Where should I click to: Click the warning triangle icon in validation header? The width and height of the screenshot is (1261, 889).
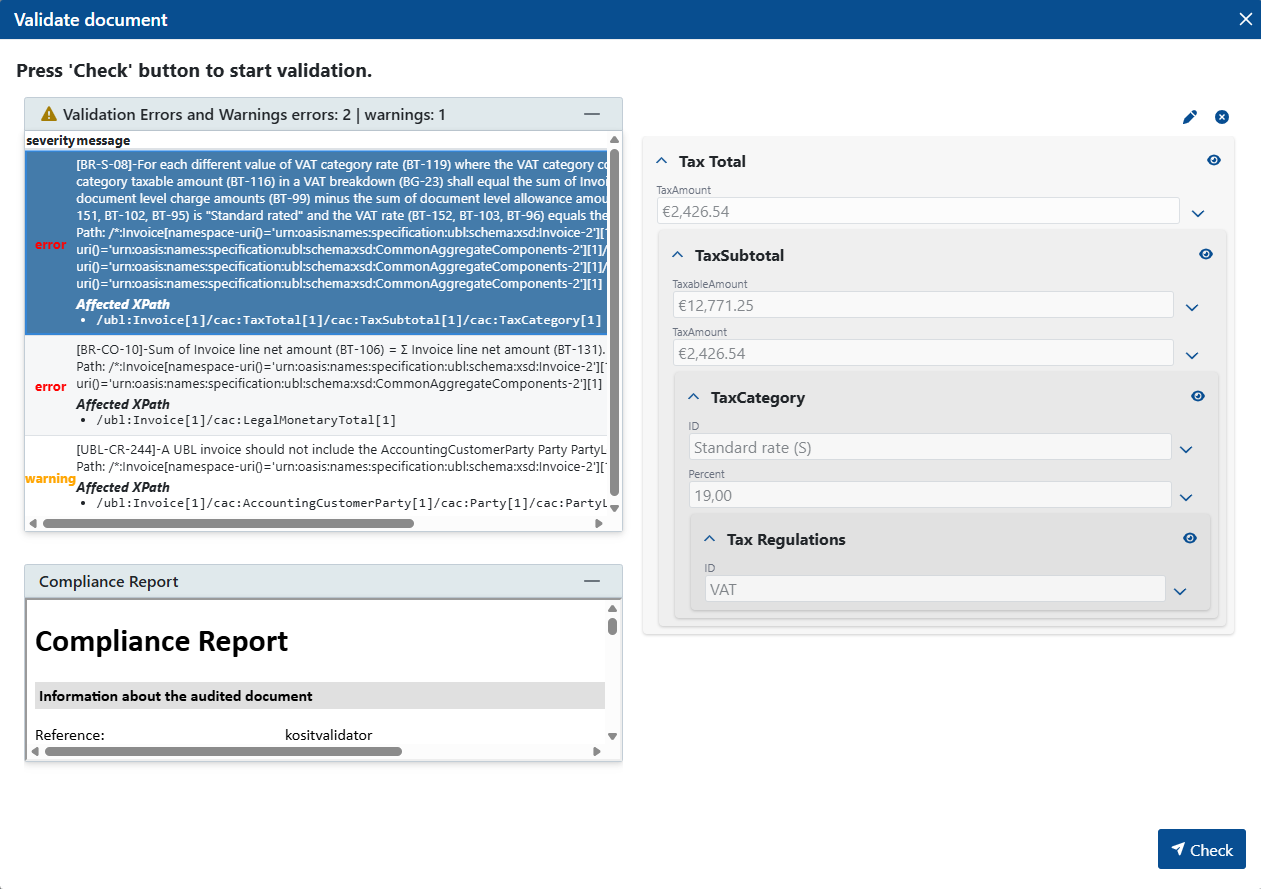click(48, 114)
